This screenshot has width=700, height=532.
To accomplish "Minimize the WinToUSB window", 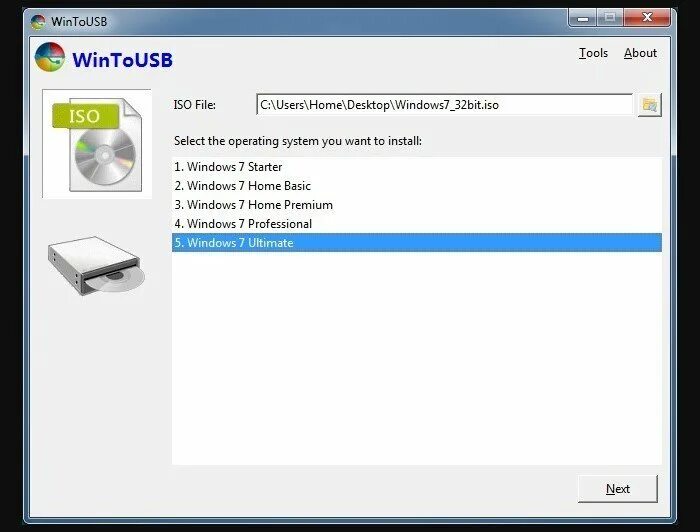I will click(x=583, y=18).
